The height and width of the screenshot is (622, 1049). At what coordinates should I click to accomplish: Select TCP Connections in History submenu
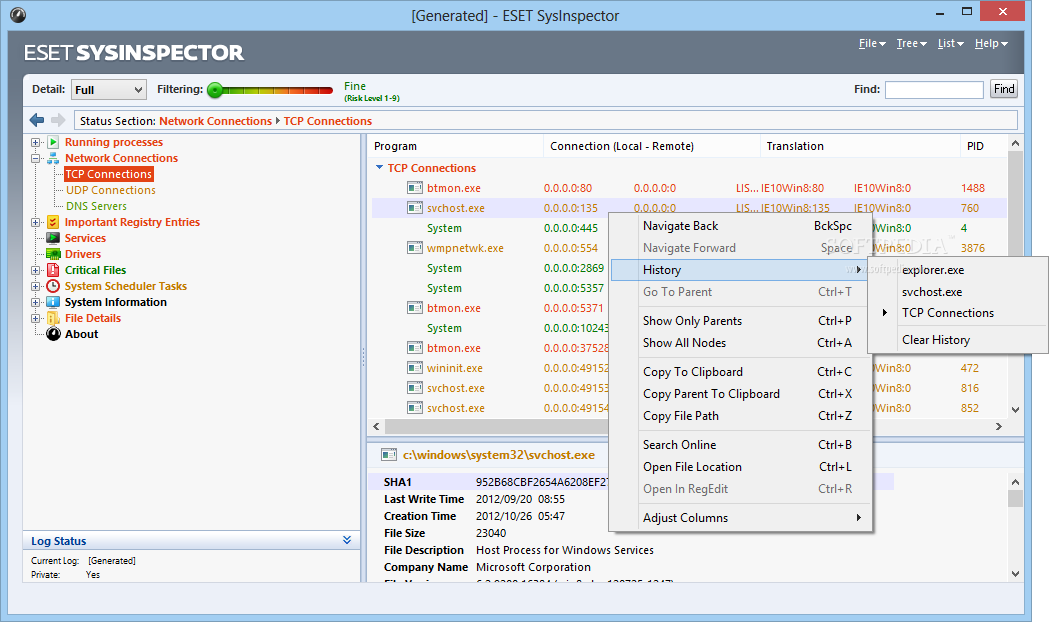958,313
